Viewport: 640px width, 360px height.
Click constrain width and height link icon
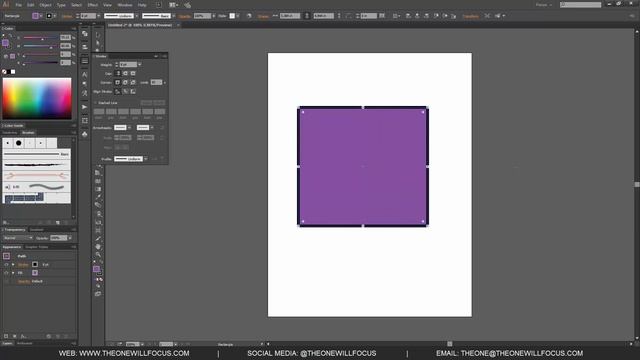coord(307,16)
